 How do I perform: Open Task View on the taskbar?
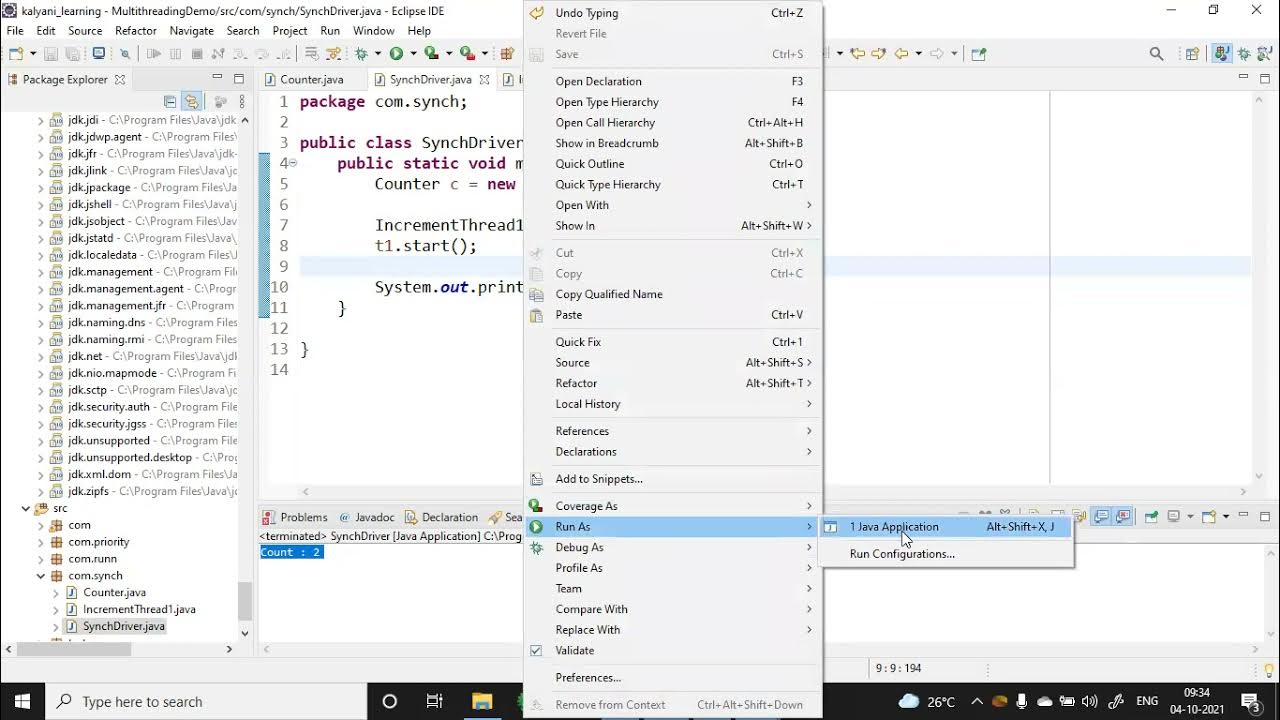(x=435, y=701)
